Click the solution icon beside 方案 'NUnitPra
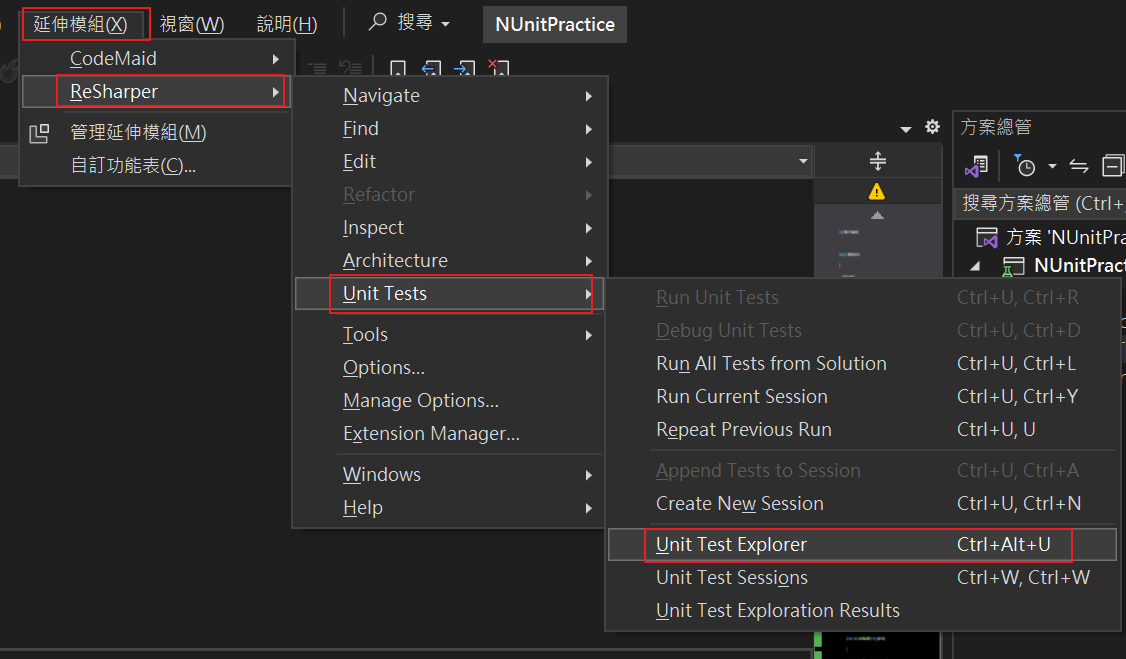Viewport: 1126px width, 659px height. click(x=987, y=237)
